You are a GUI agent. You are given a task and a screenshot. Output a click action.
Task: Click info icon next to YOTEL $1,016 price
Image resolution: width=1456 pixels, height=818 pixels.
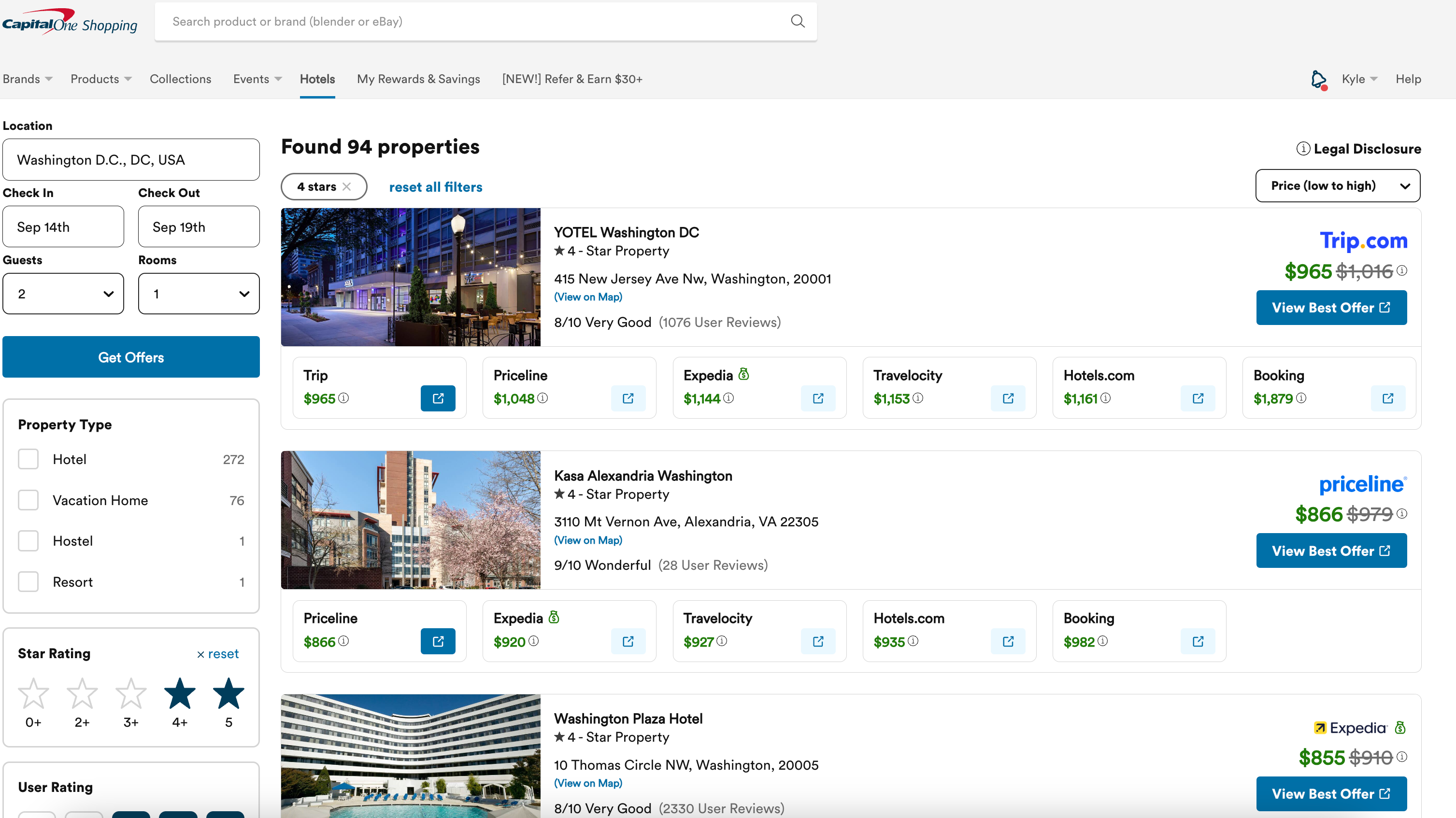[x=1402, y=270]
